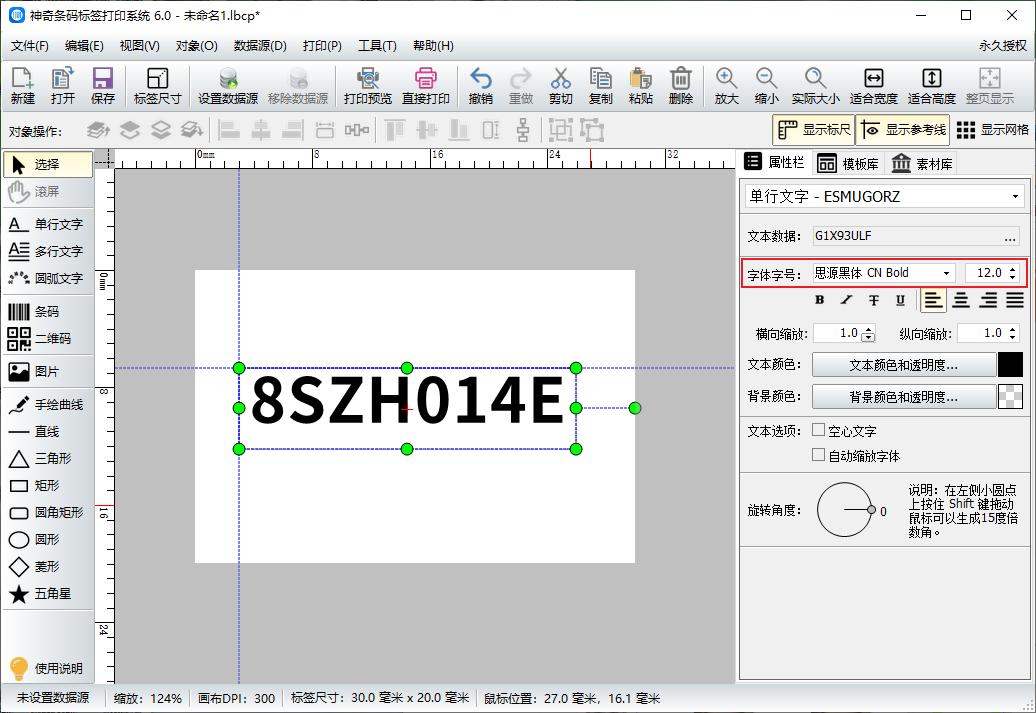Click the 设置数据源 data source icon
Image resolution: width=1036 pixels, height=713 pixels.
[228, 85]
